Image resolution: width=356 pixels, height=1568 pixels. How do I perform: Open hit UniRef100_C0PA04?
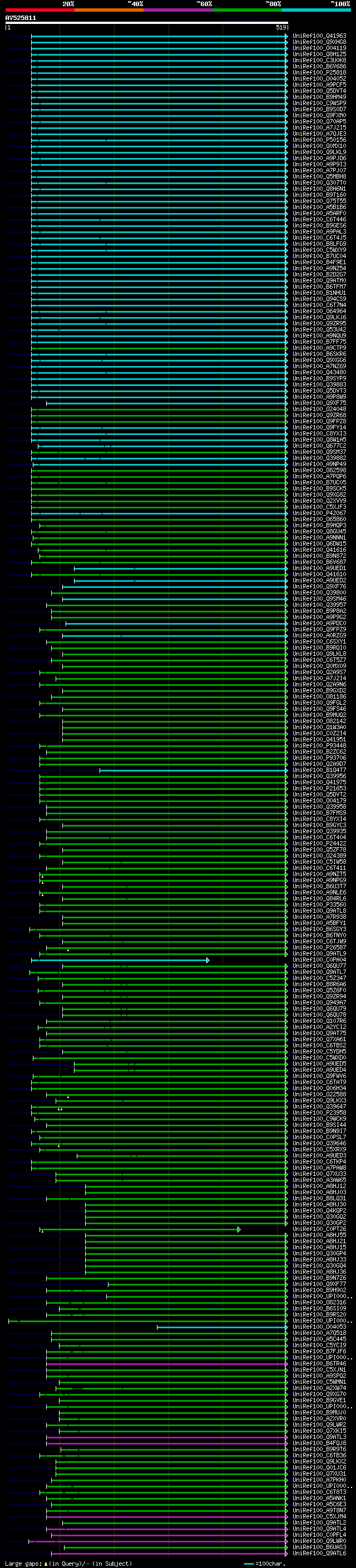(319, 960)
